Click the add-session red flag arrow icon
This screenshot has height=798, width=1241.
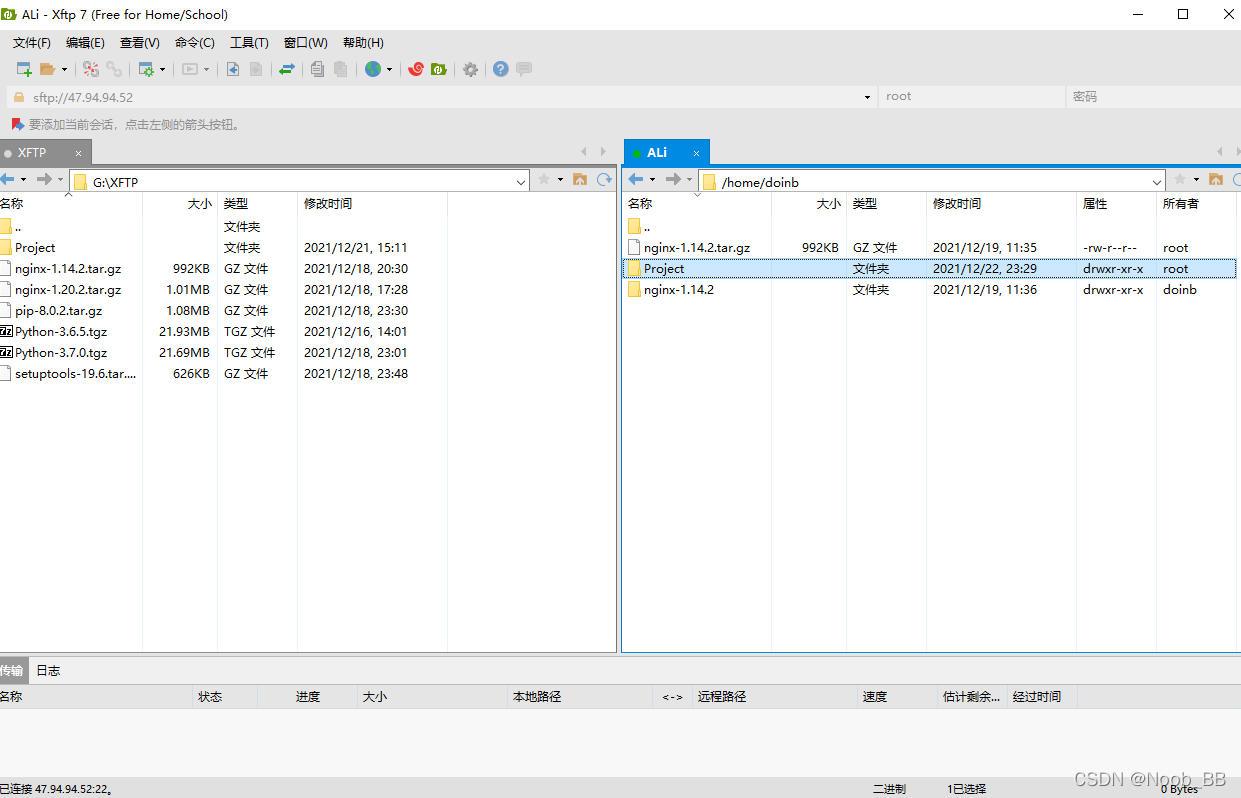[17, 124]
